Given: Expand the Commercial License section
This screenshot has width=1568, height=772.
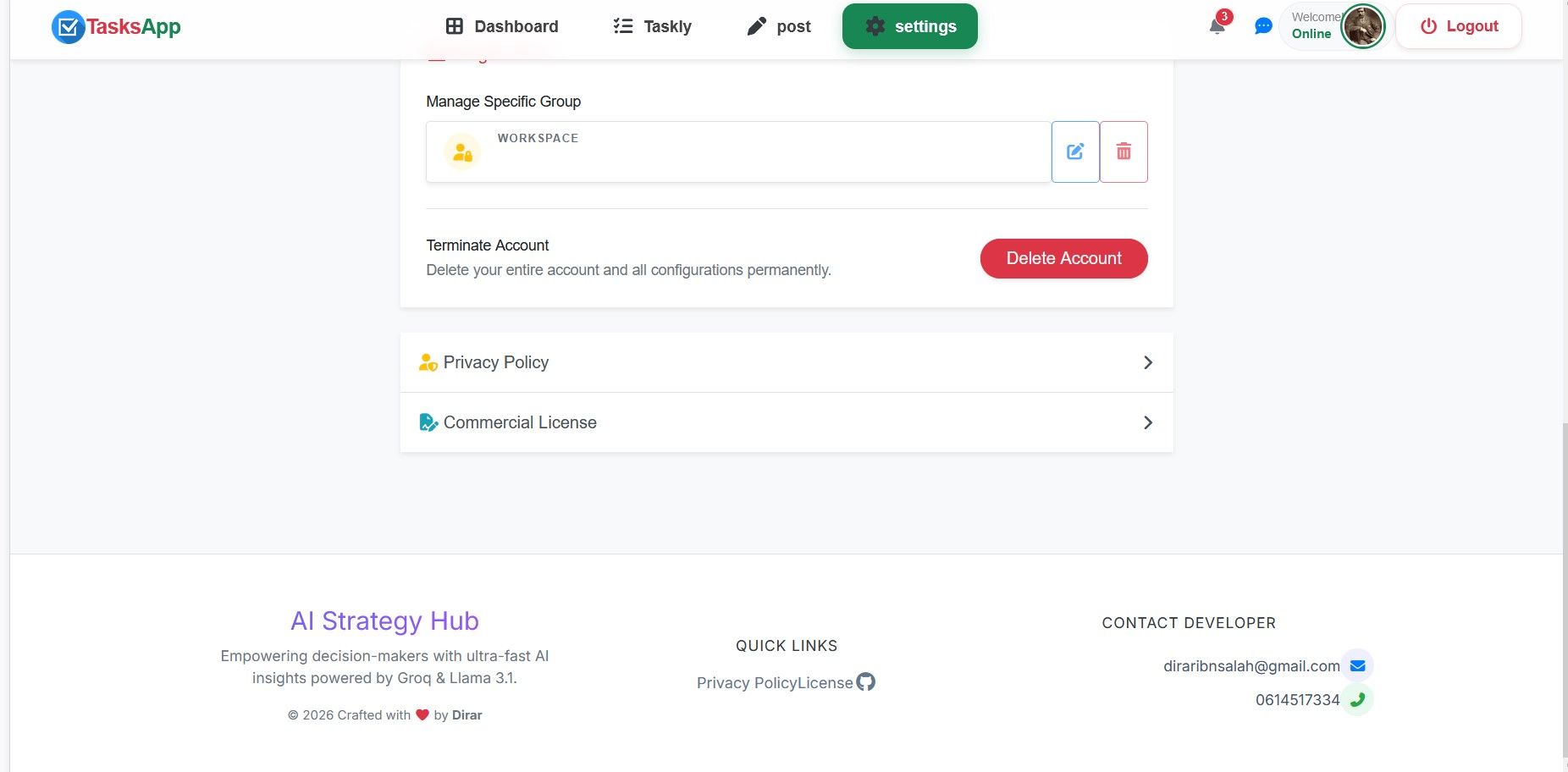Looking at the screenshot, I should [x=520, y=422].
